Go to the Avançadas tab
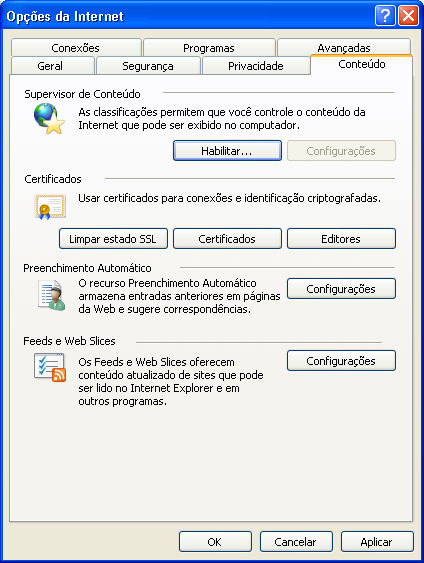This screenshot has height=563, width=424. coord(344,47)
